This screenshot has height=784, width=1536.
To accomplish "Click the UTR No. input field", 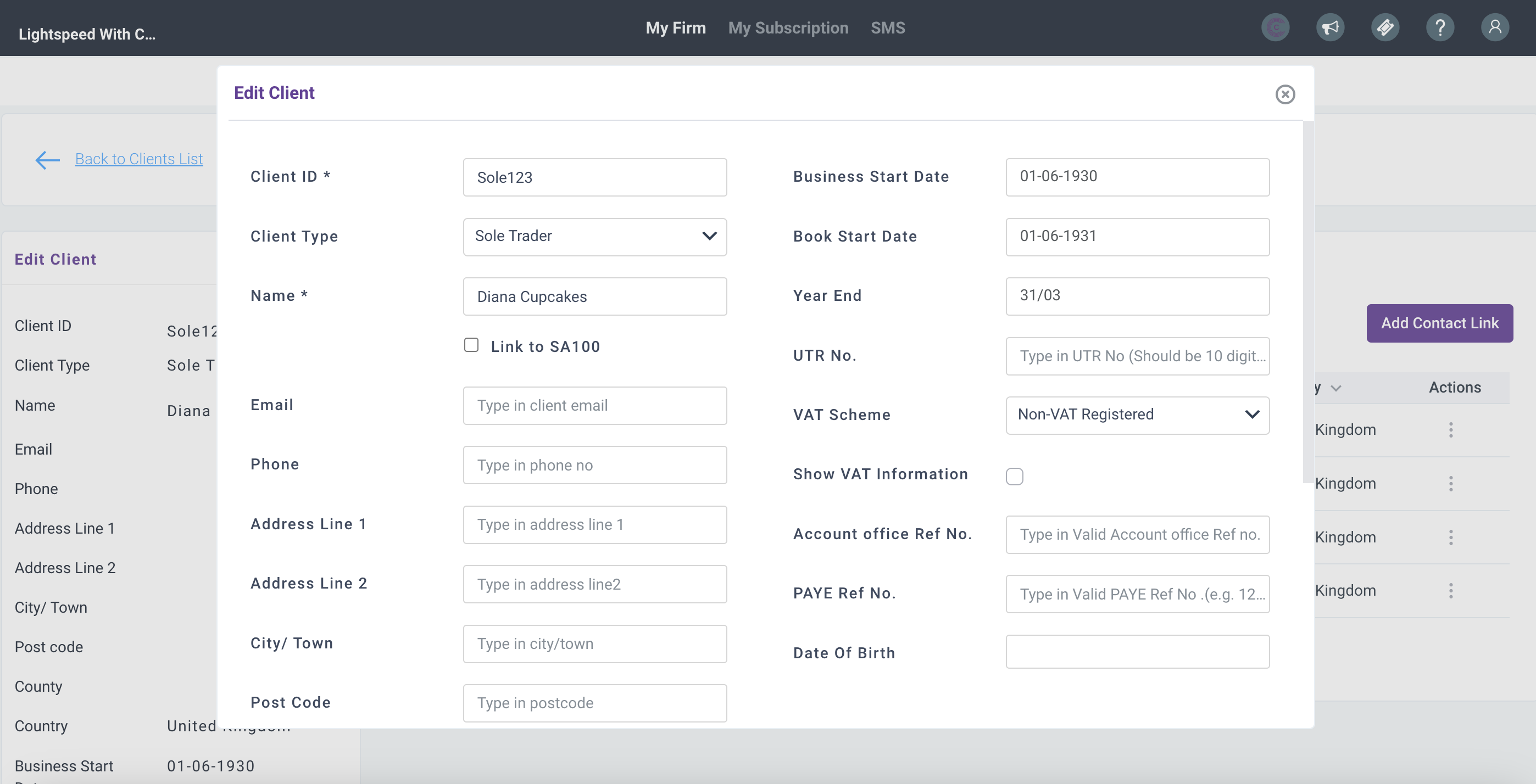I will tap(1137, 356).
